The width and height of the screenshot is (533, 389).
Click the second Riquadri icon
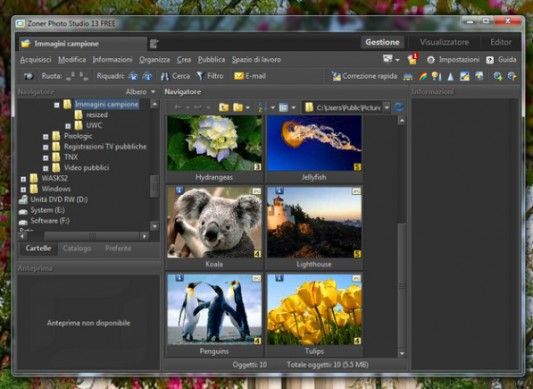tap(147, 77)
